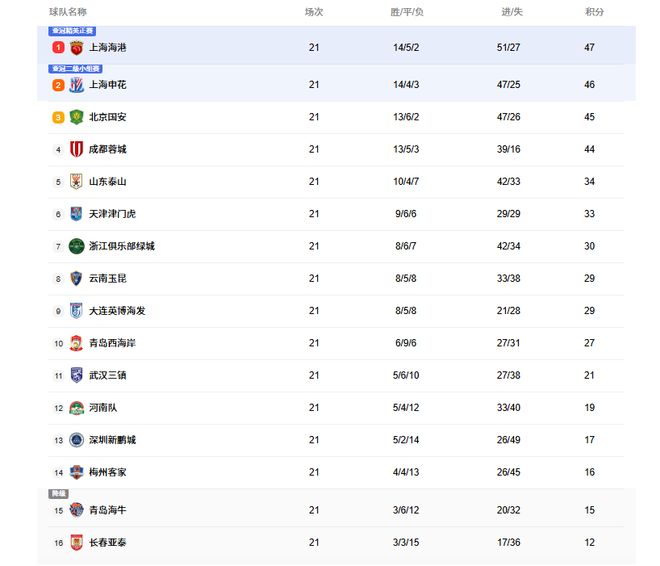Click the 胜/平/负 column header
This screenshot has height=566, width=660.
point(407,12)
